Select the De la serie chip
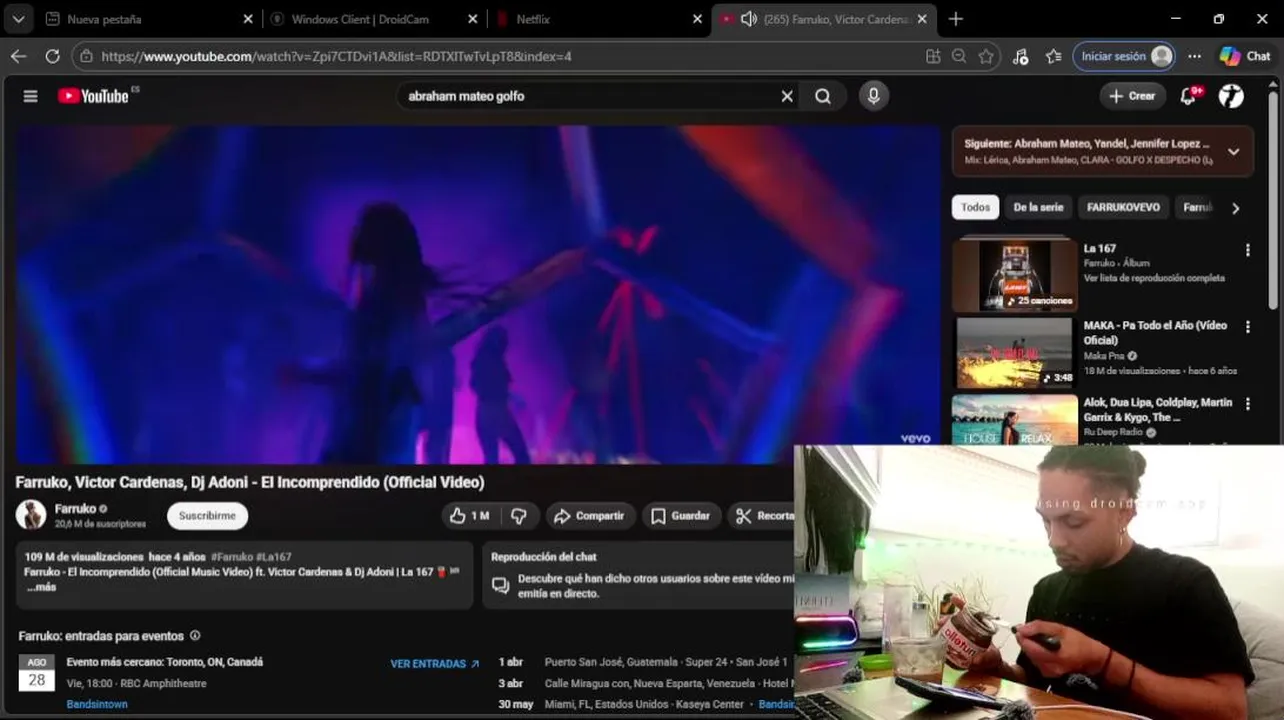 point(1038,208)
